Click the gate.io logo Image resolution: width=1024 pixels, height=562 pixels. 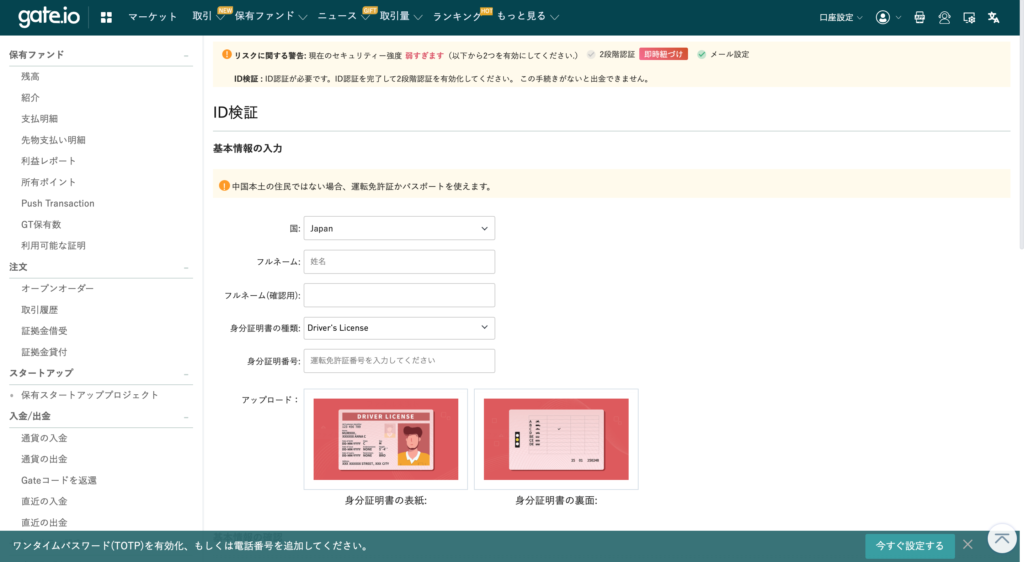49,17
